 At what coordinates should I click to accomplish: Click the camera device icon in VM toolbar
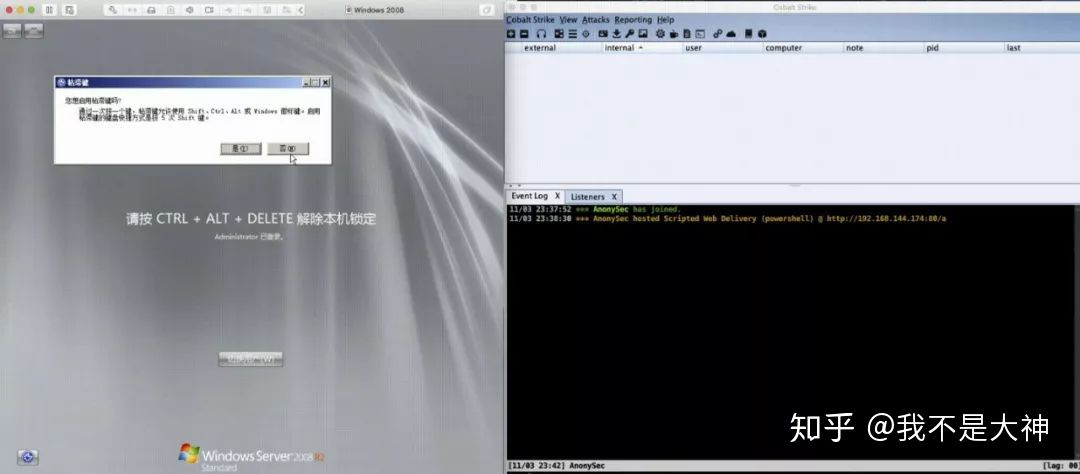209,10
